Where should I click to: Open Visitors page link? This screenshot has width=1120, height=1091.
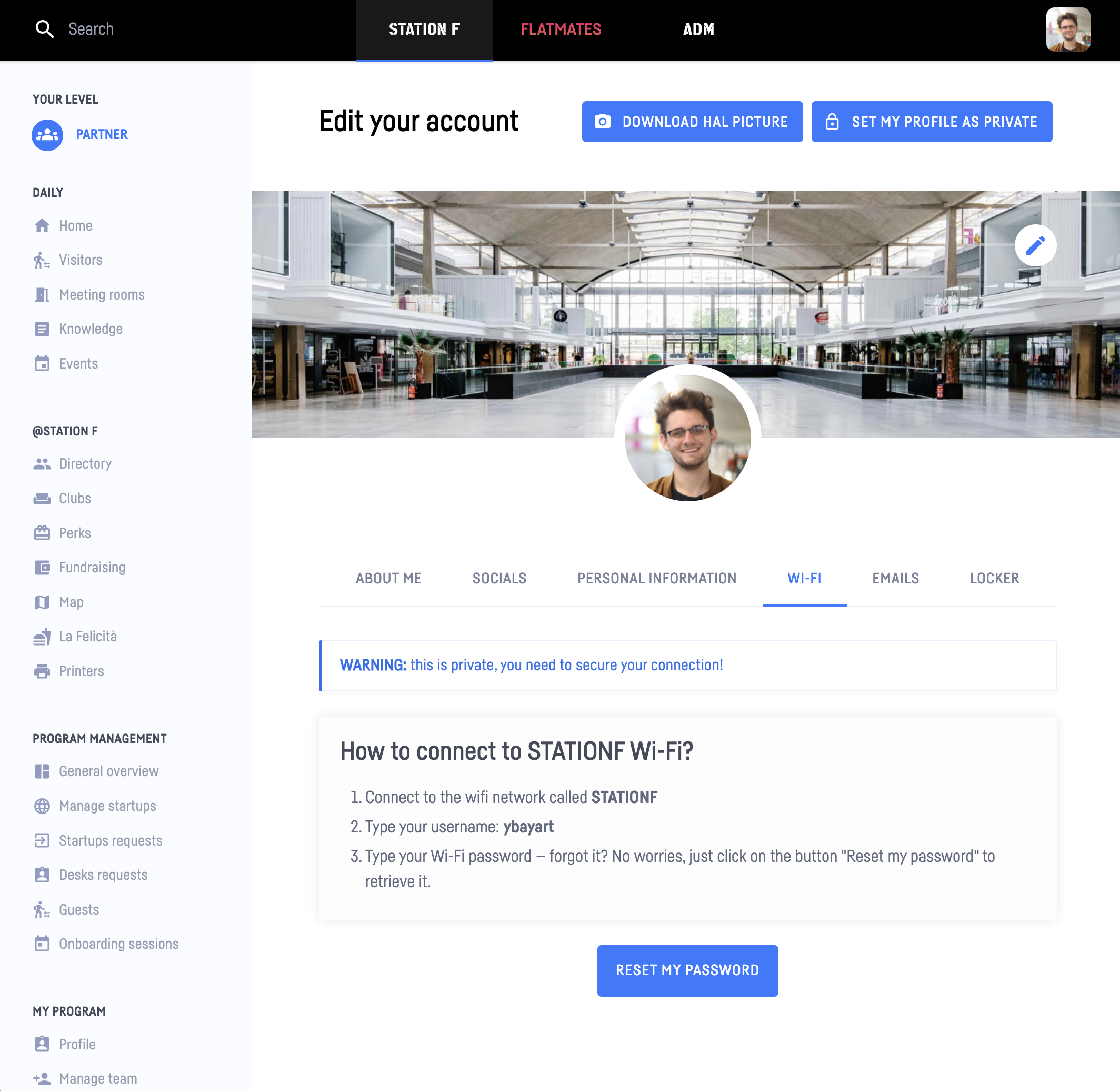point(81,260)
